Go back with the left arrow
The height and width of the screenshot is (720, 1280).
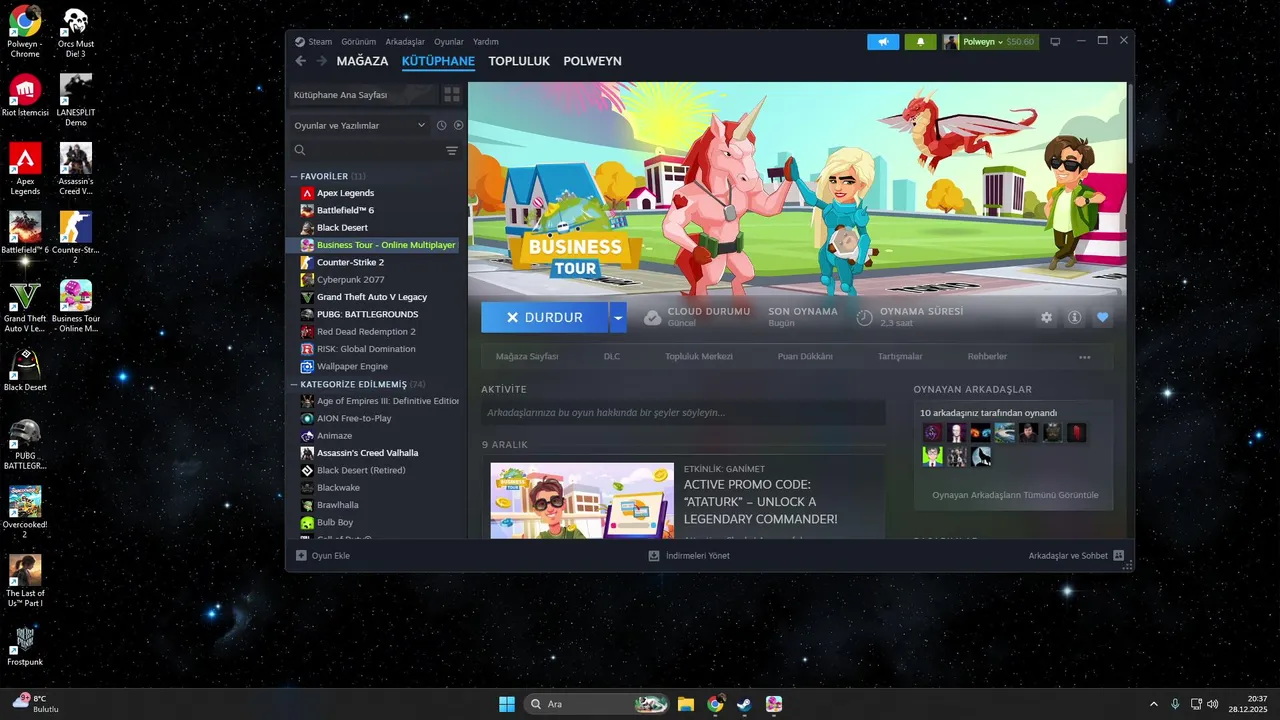[301, 61]
